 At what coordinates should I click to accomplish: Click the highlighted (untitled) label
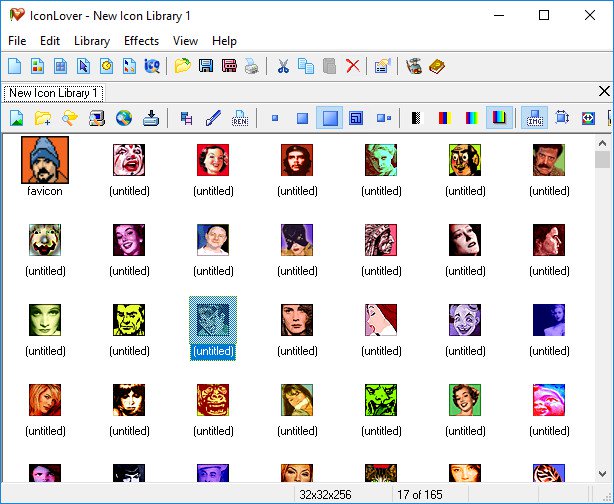click(x=213, y=351)
